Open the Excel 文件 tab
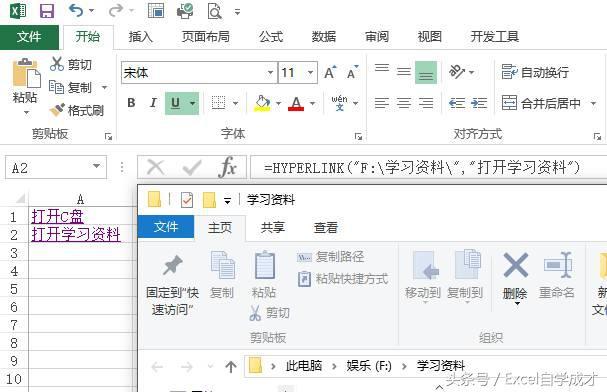607x392 pixels. 29,37
